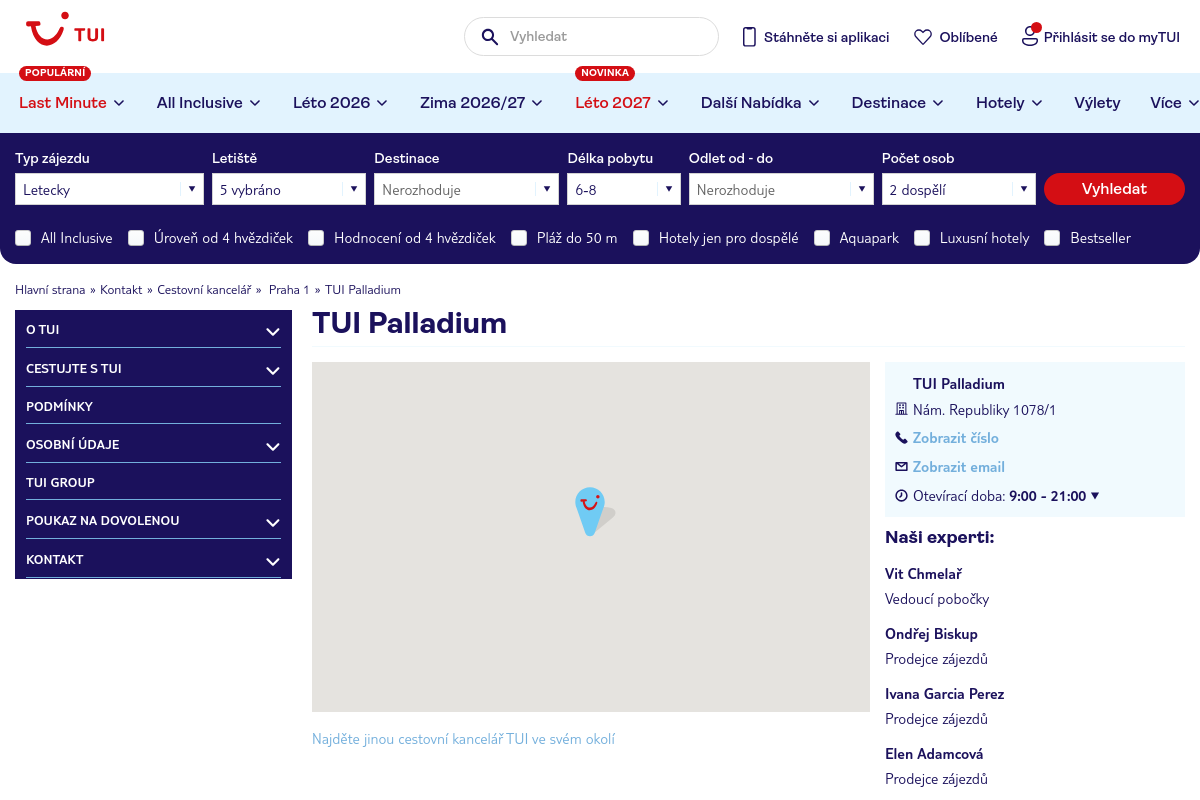Image resolution: width=1200 pixels, height=800 pixels.
Task: Open the Více menu
Action: click(1174, 103)
